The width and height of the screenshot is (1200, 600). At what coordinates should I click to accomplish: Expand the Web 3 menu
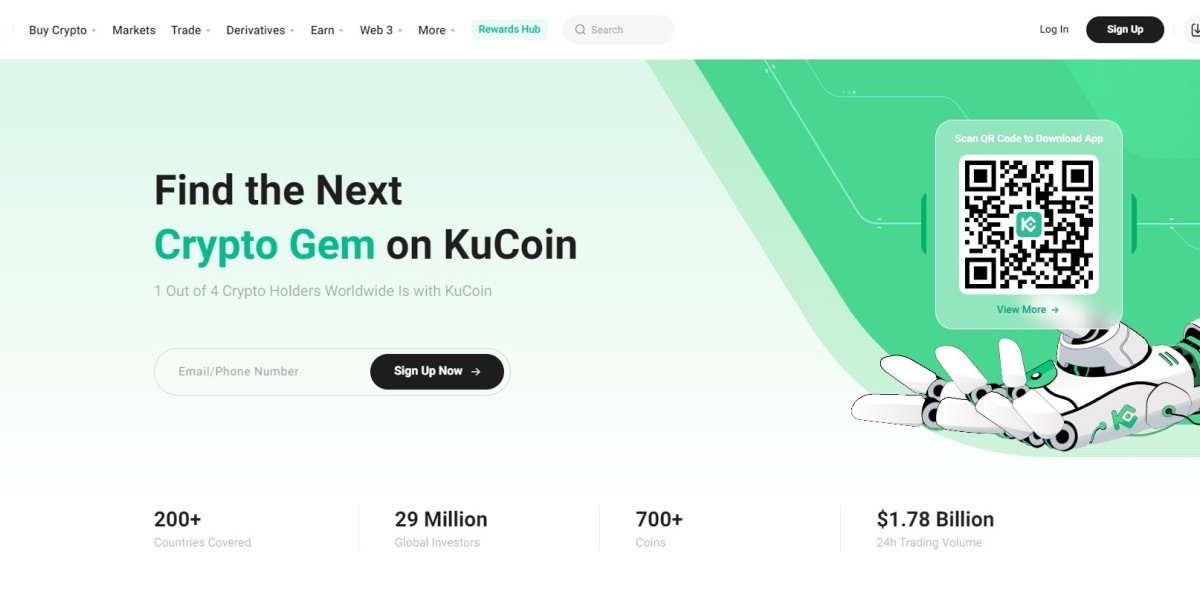click(381, 30)
